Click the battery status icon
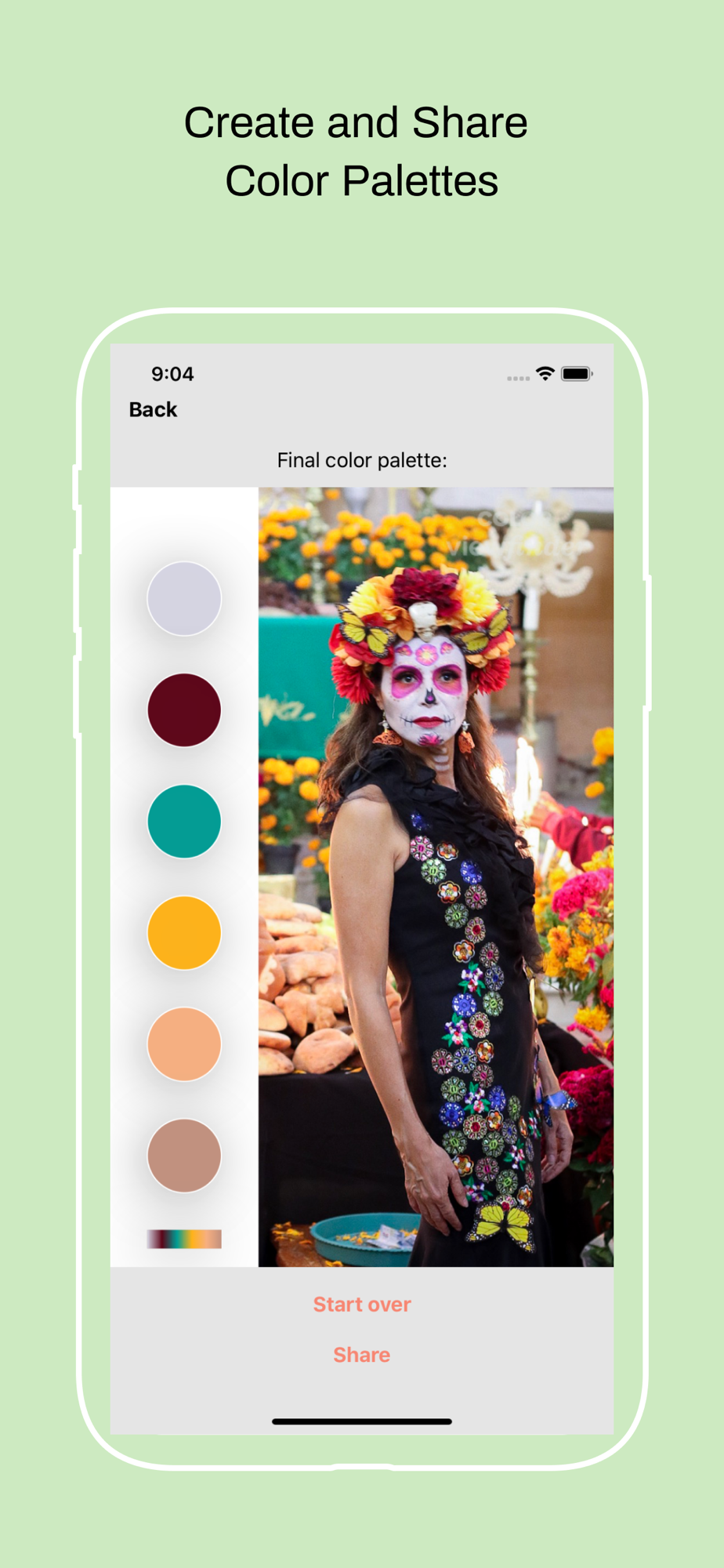Image resolution: width=724 pixels, height=1568 pixels. (x=577, y=373)
